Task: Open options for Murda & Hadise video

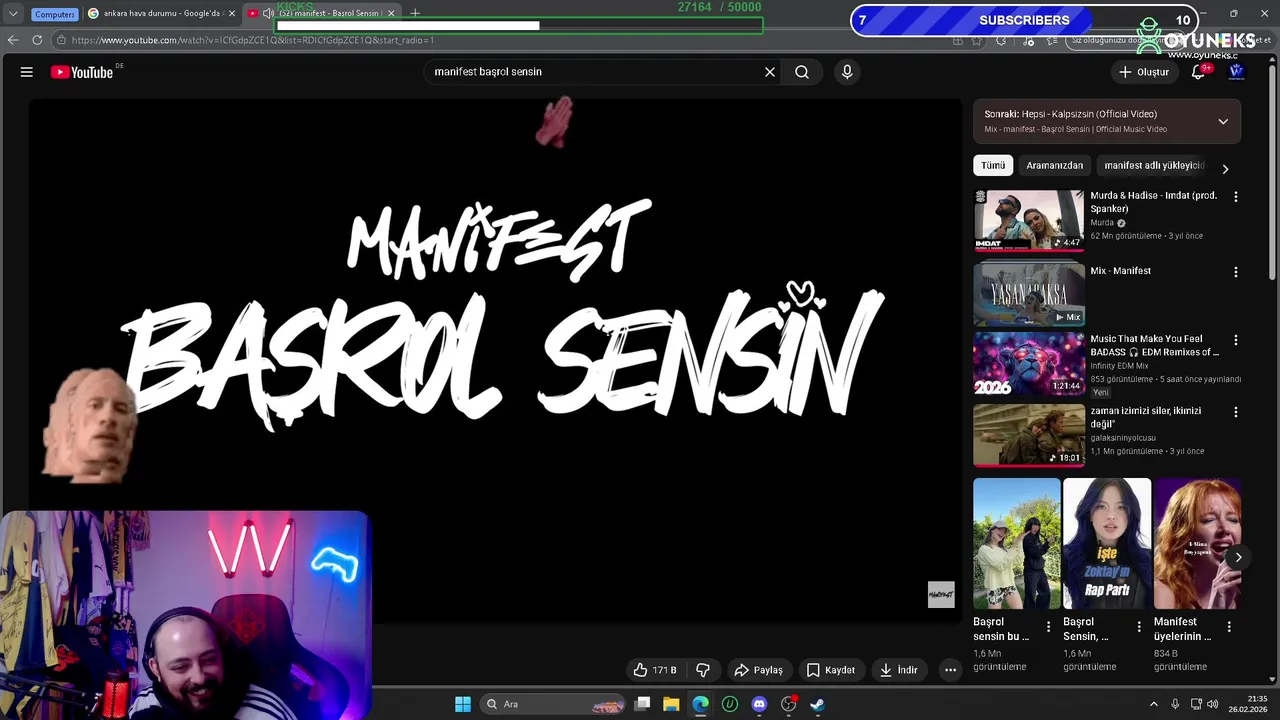Action: [1235, 197]
